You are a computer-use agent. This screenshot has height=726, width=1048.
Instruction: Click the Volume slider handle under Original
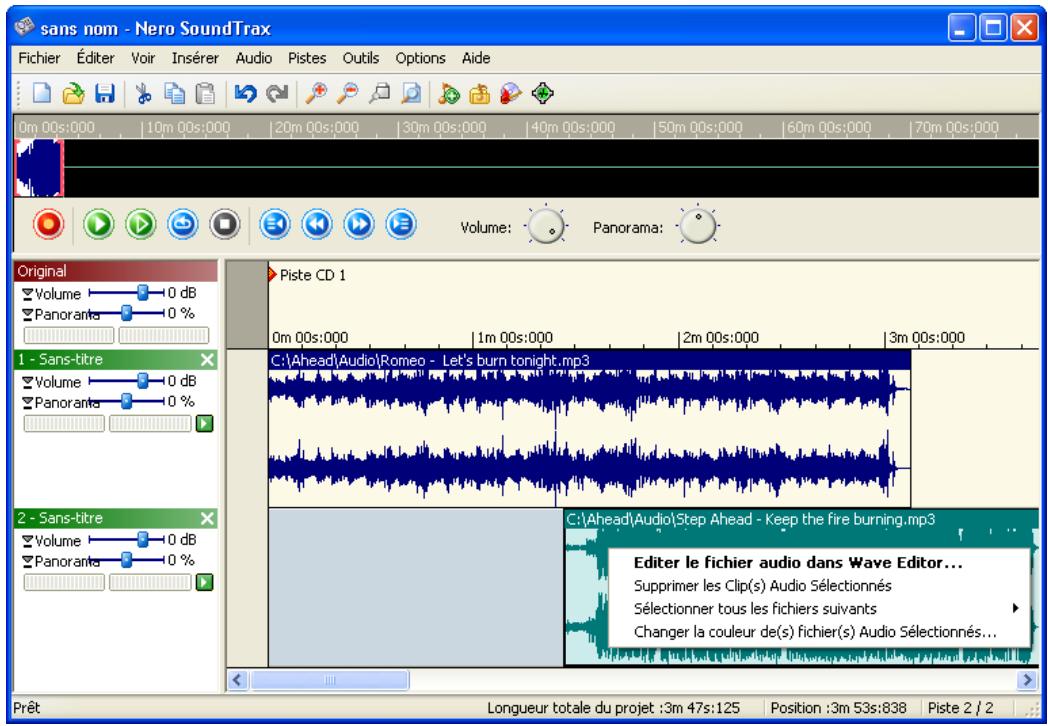point(142,293)
